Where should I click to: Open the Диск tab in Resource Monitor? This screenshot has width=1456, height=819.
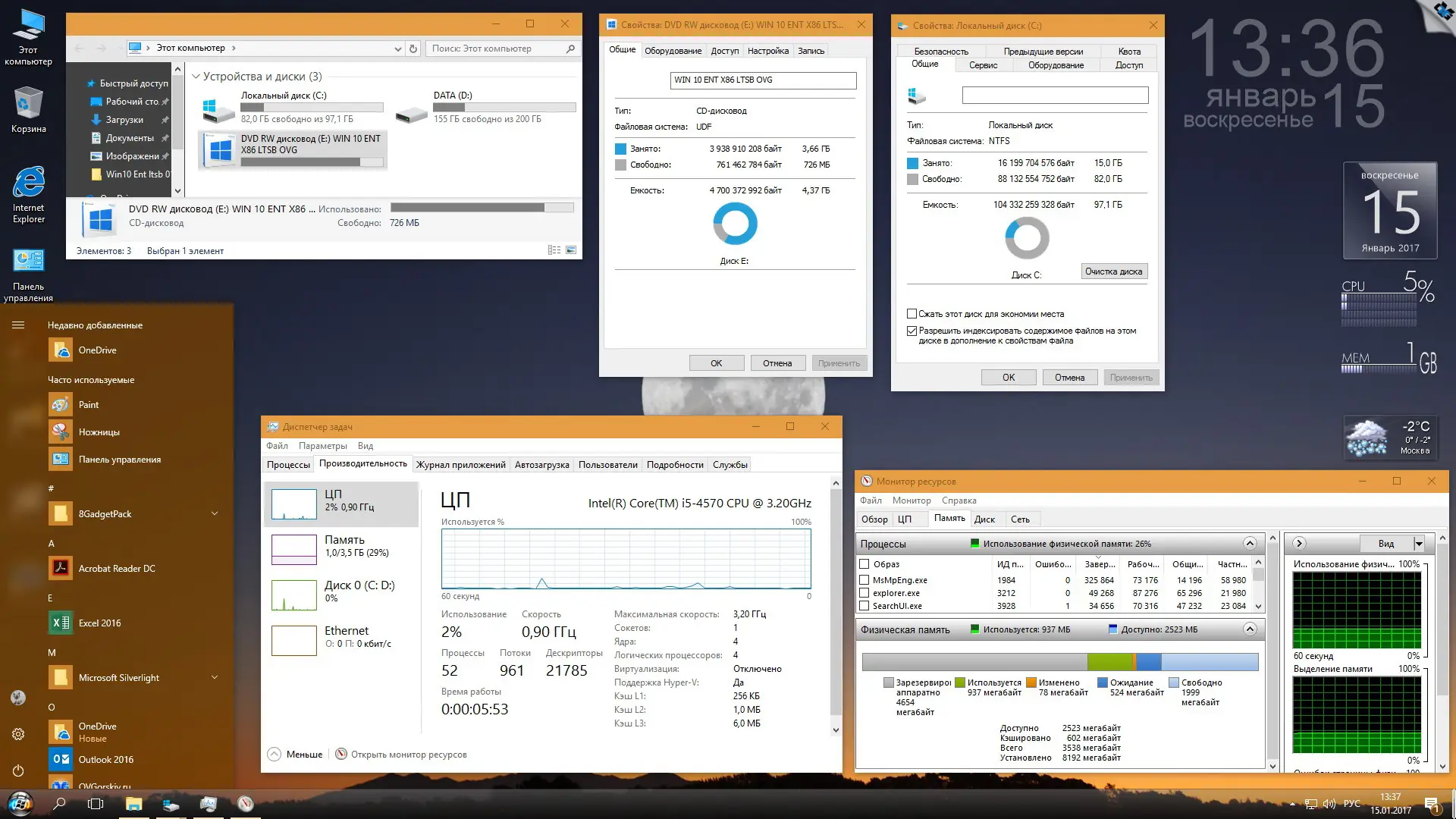(984, 519)
